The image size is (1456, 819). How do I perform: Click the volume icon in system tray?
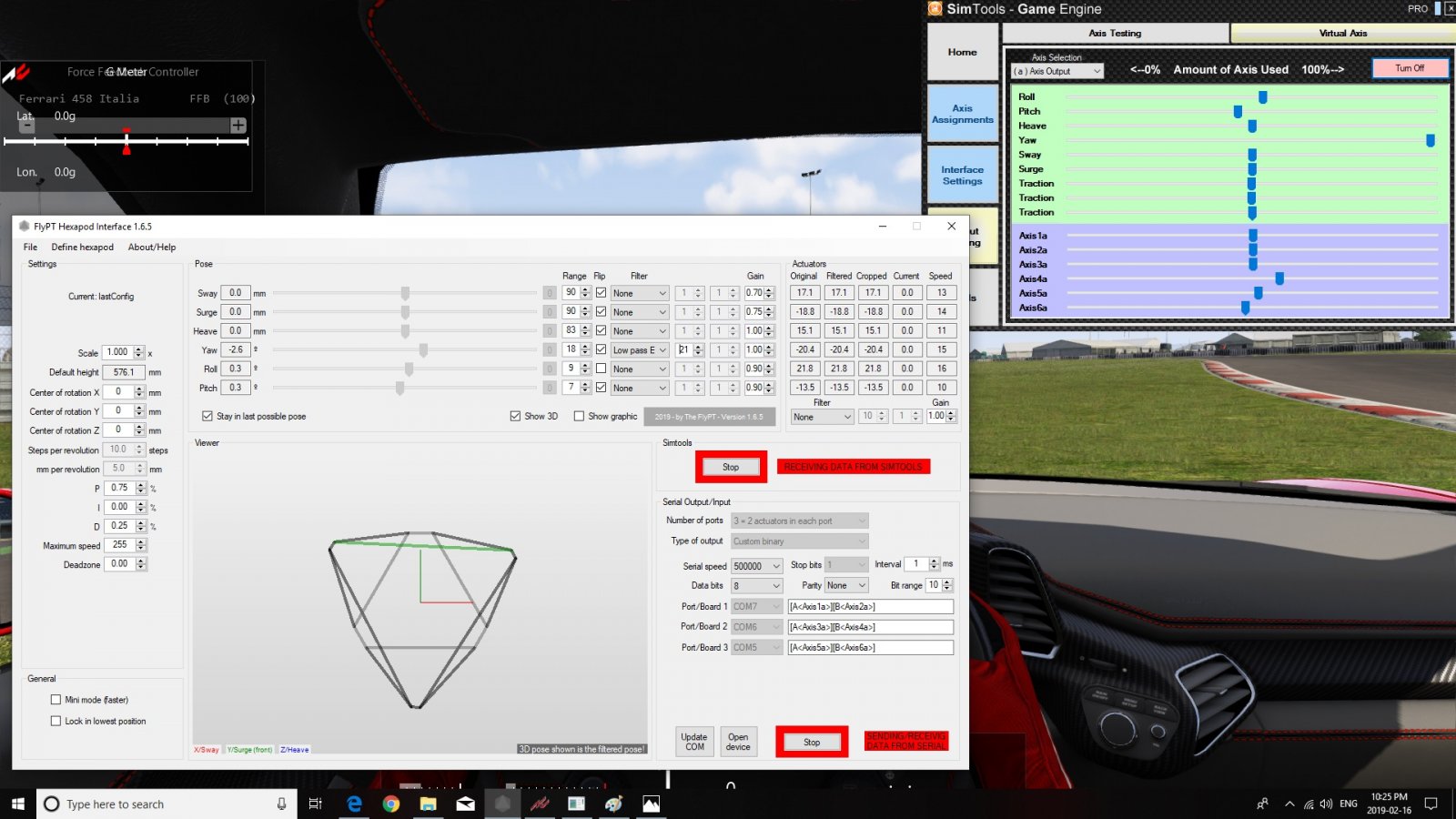1326,804
